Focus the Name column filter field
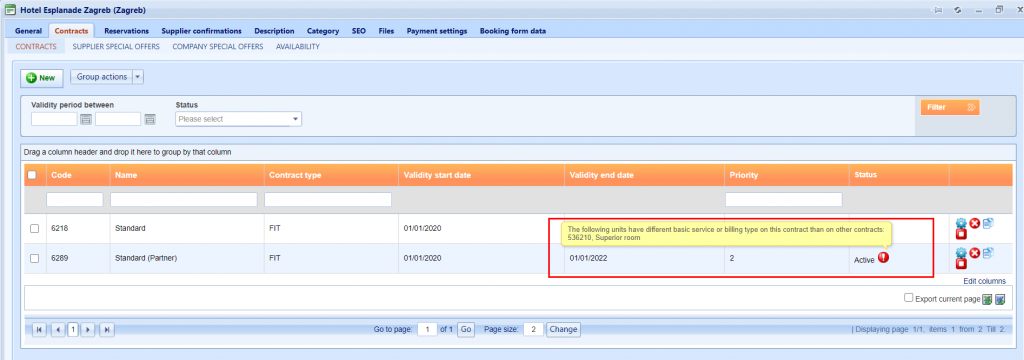The image size is (1024, 360). point(184,199)
